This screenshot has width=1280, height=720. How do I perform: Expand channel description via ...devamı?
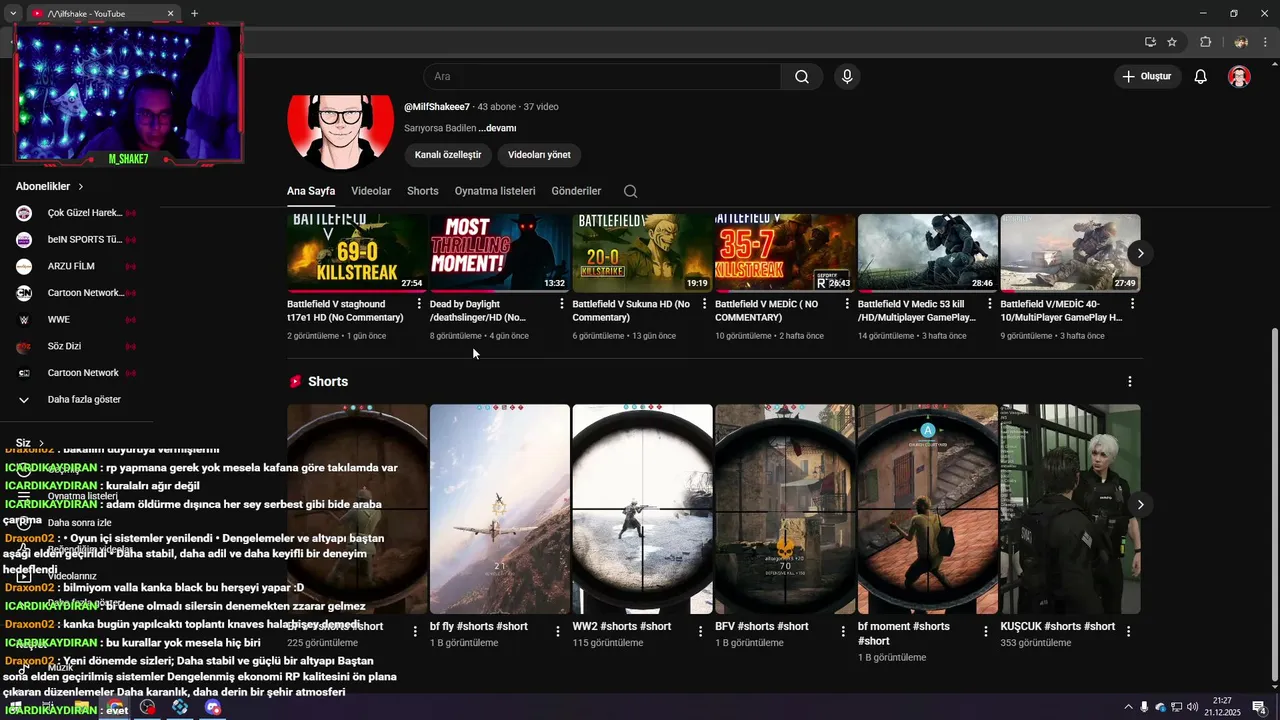pos(497,128)
